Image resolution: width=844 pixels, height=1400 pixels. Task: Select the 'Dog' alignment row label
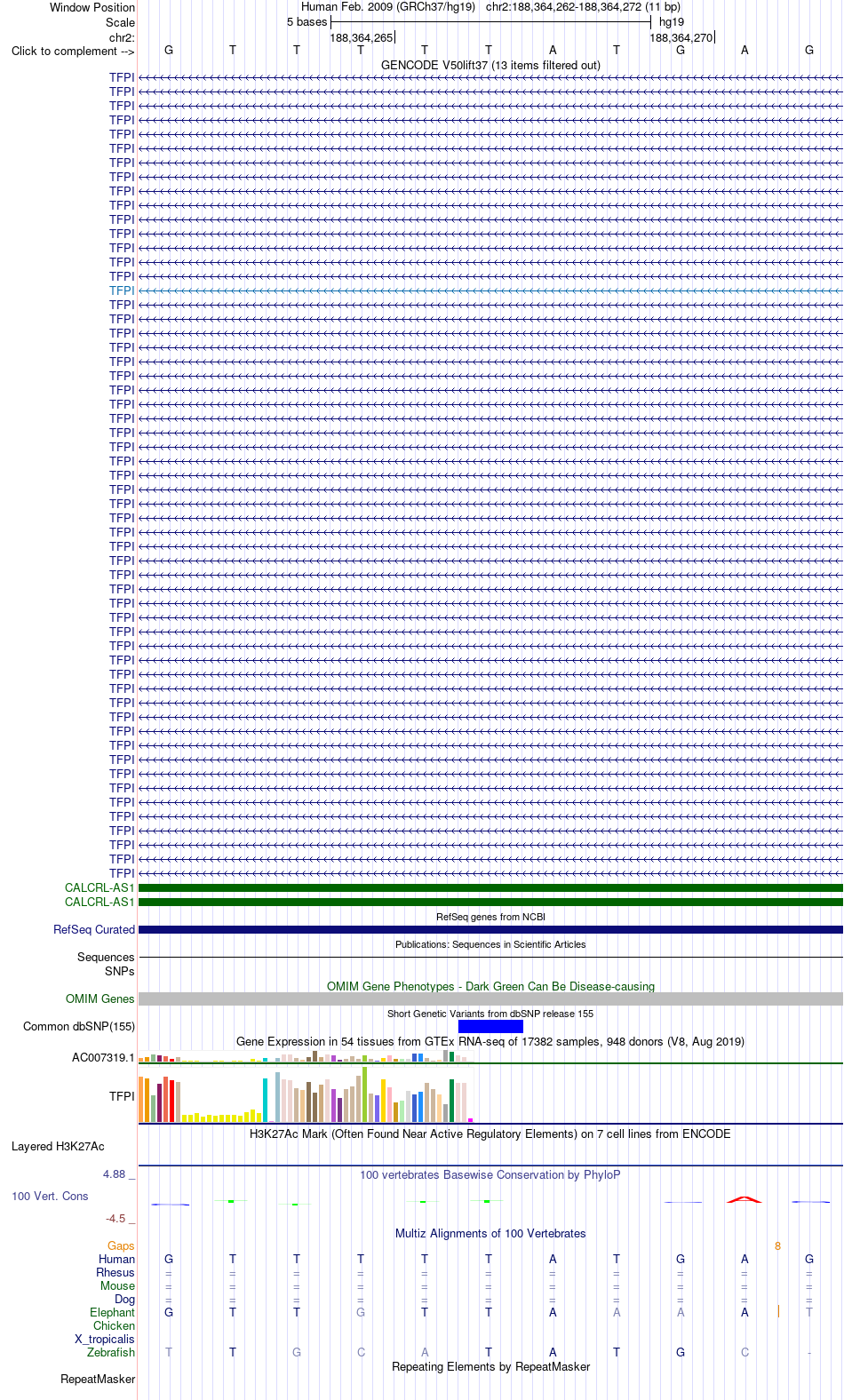pos(125,1299)
